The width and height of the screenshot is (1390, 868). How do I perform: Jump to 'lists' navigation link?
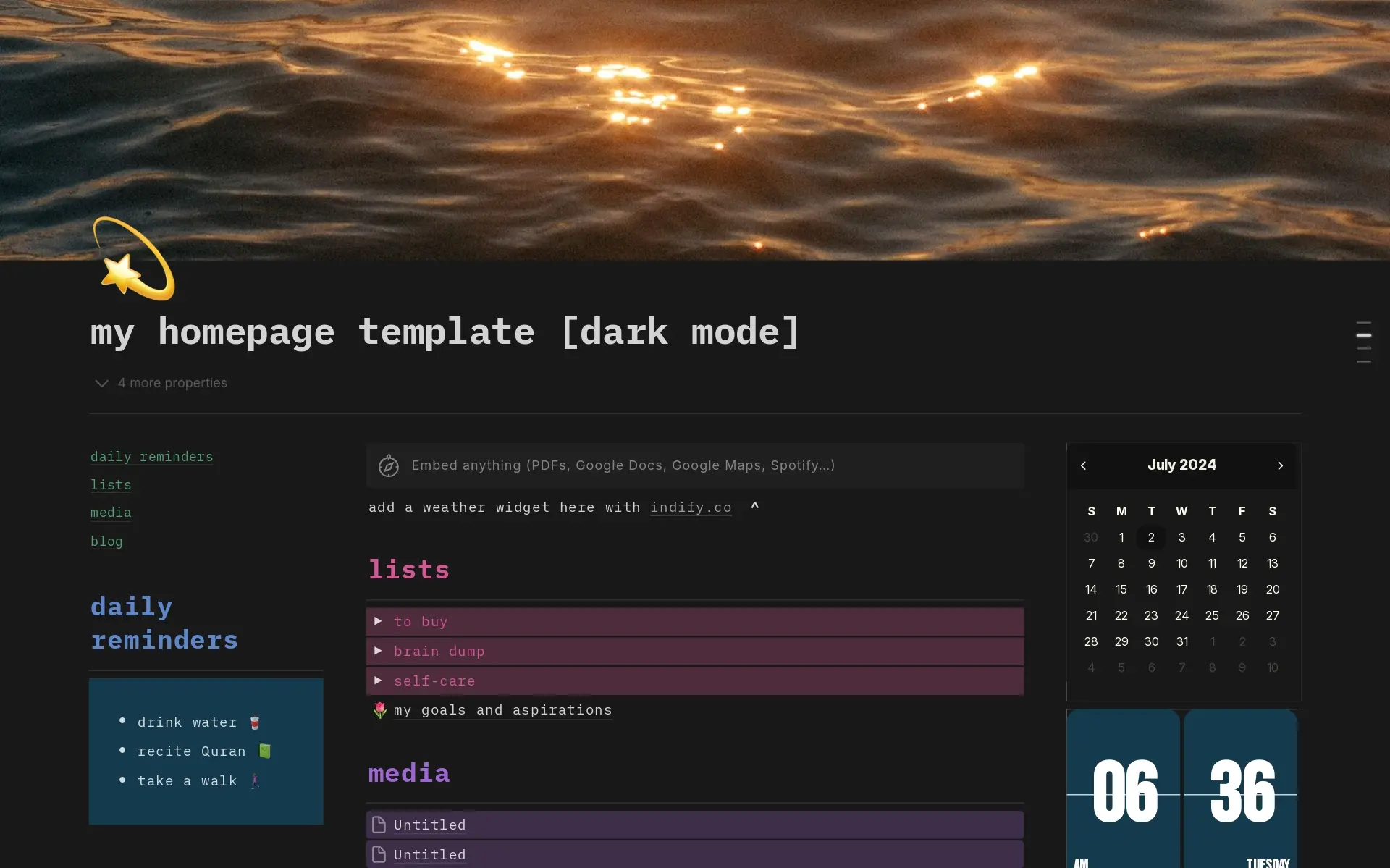(x=111, y=485)
